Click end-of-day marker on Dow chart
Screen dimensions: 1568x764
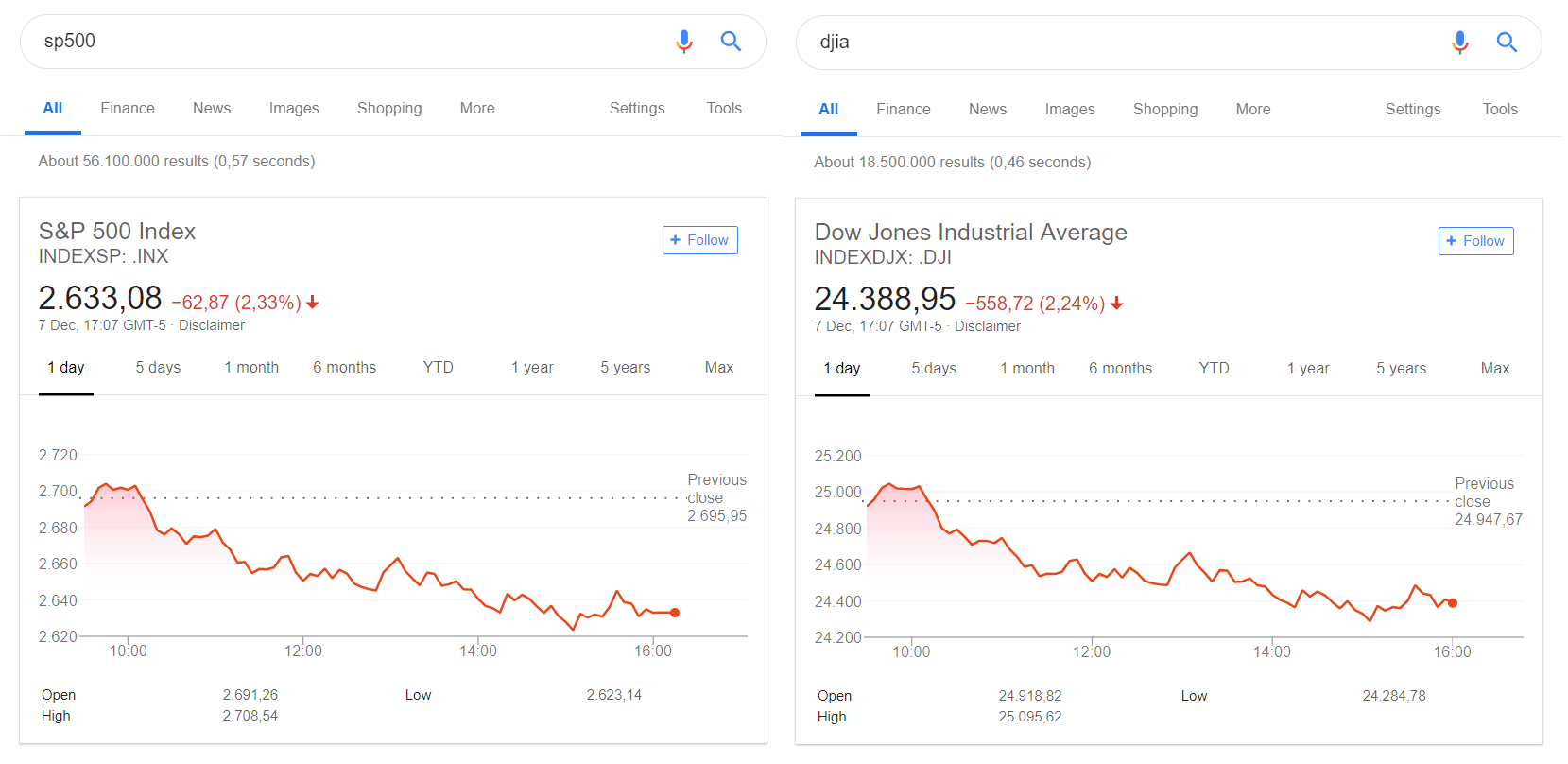coord(1453,602)
